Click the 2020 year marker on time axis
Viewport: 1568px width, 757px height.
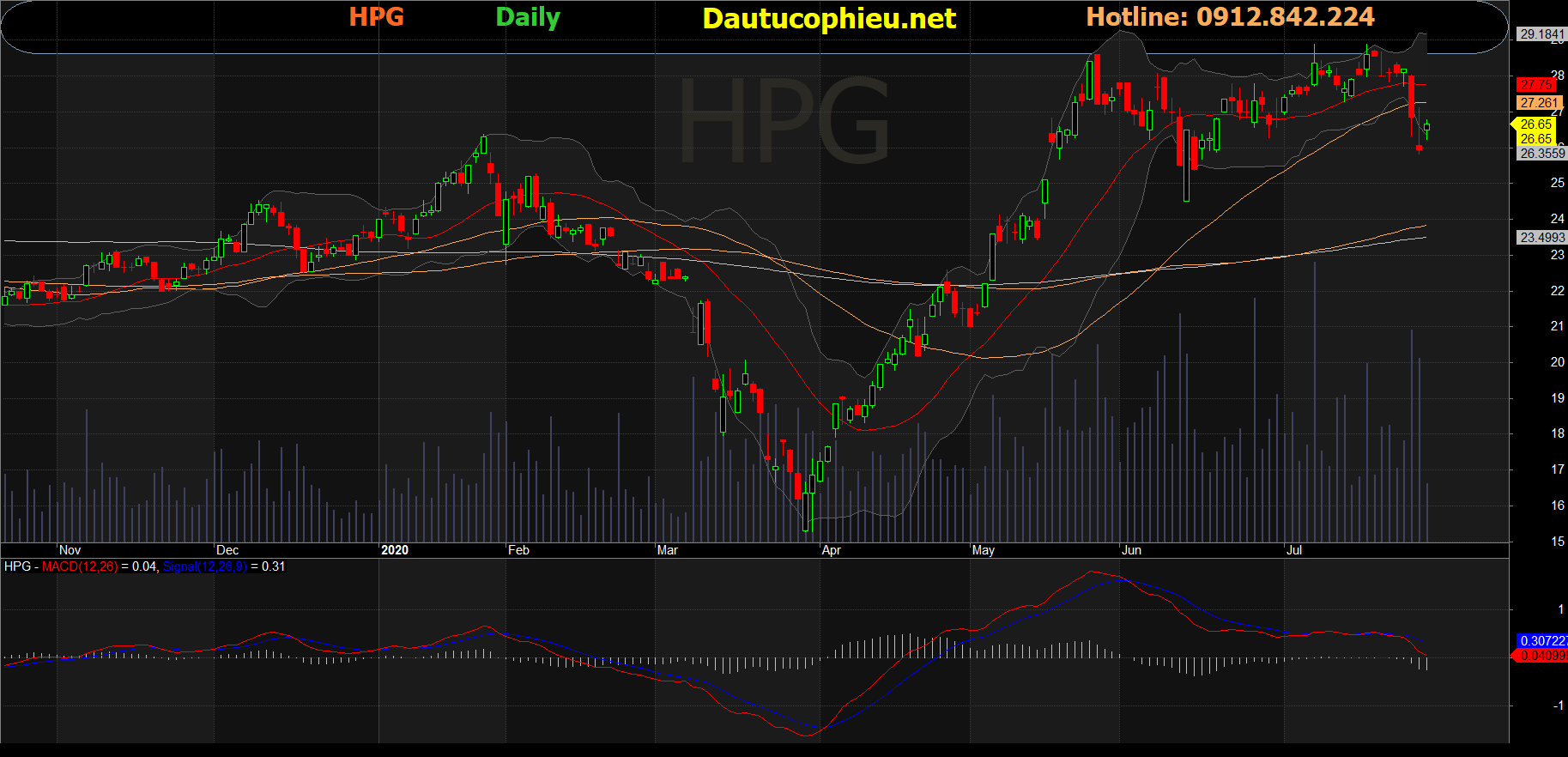coord(395,550)
